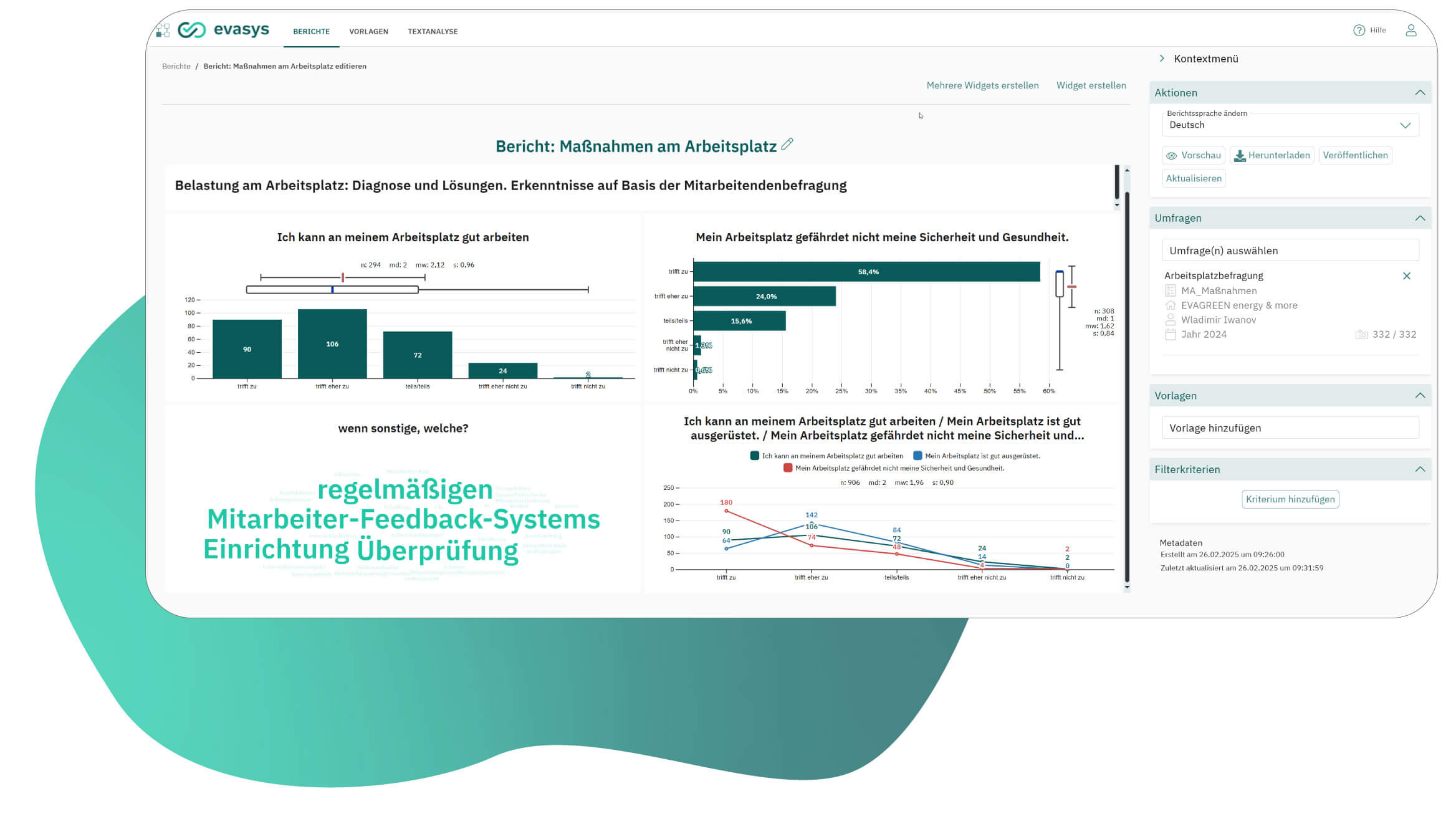Screen dimensions: 1456x824
Task: Open the Berichtssprache Deutsch dropdown
Action: click(1289, 125)
